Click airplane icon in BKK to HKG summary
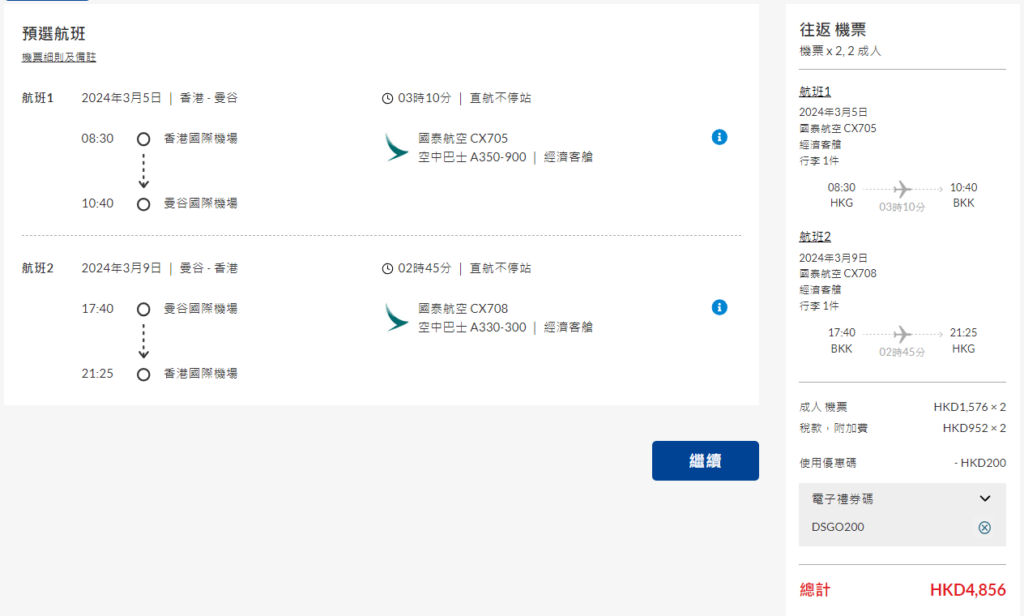The width and height of the screenshot is (1024, 616). (902, 333)
